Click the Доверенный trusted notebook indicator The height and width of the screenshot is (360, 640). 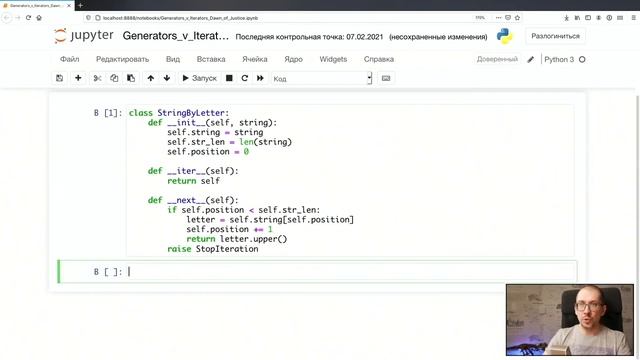[497, 59]
